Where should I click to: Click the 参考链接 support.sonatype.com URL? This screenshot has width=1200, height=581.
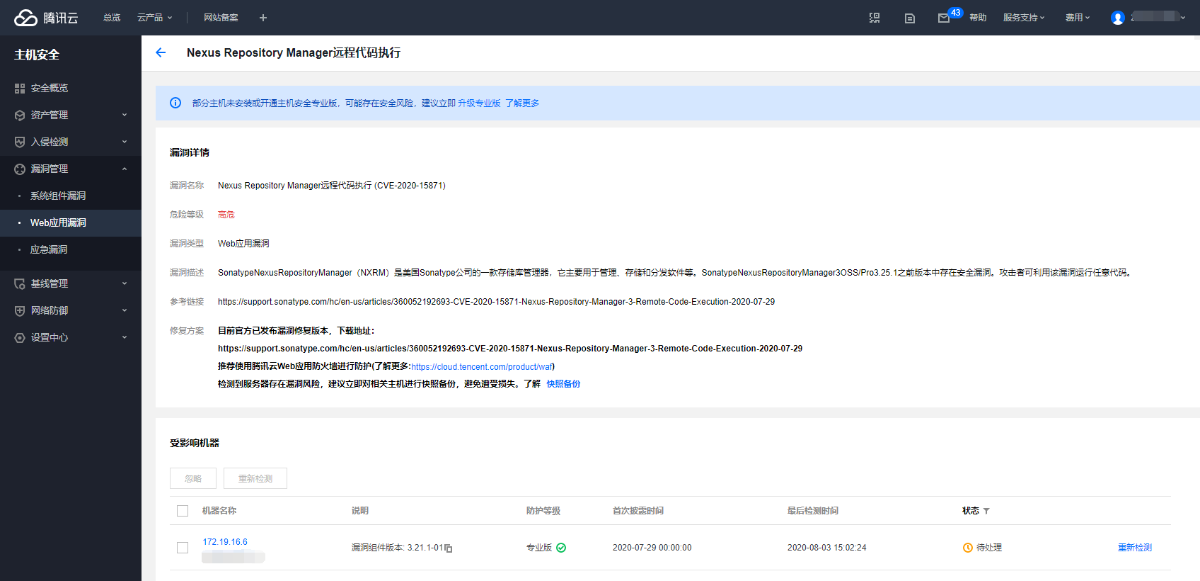[496, 301]
